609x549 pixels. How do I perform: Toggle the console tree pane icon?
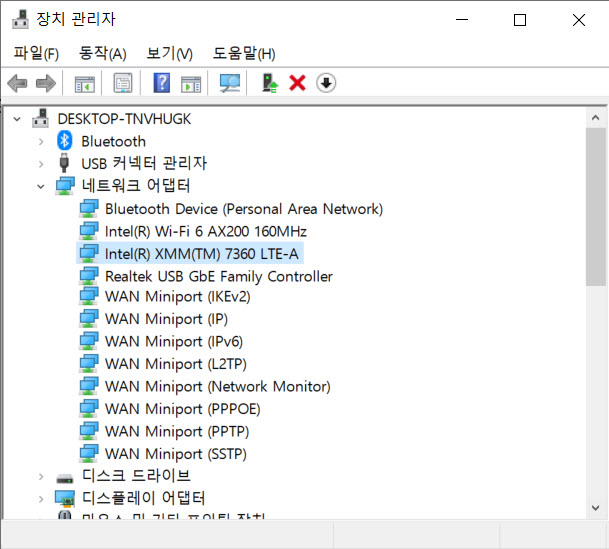tap(84, 83)
